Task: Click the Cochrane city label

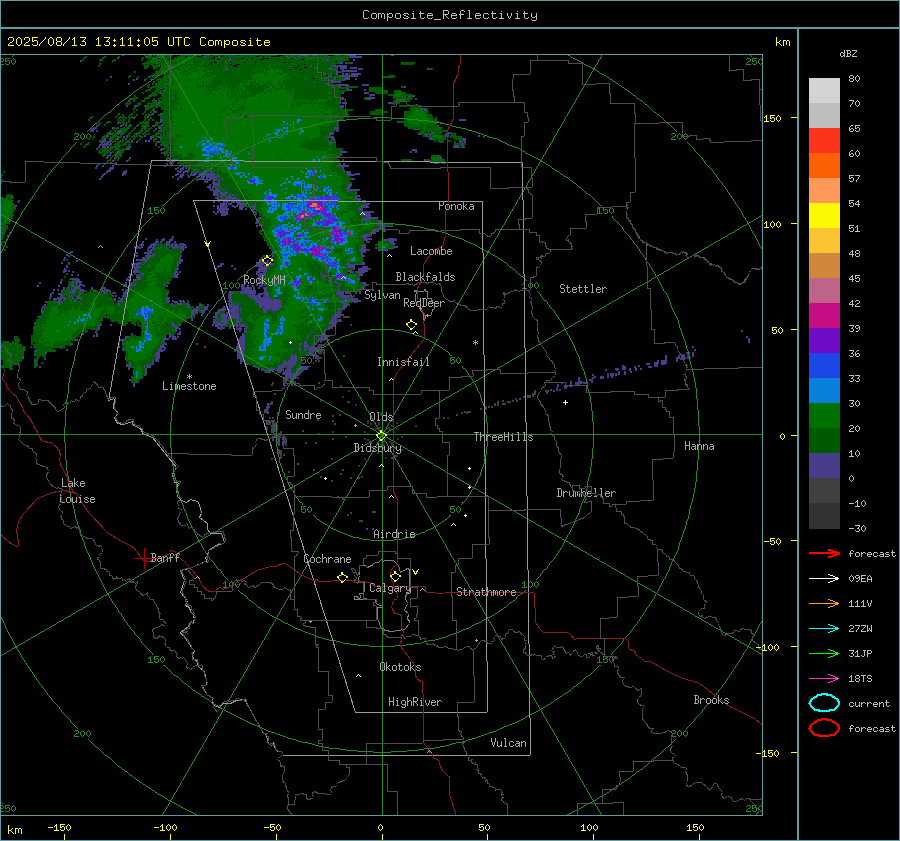Action: click(x=327, y=559)
